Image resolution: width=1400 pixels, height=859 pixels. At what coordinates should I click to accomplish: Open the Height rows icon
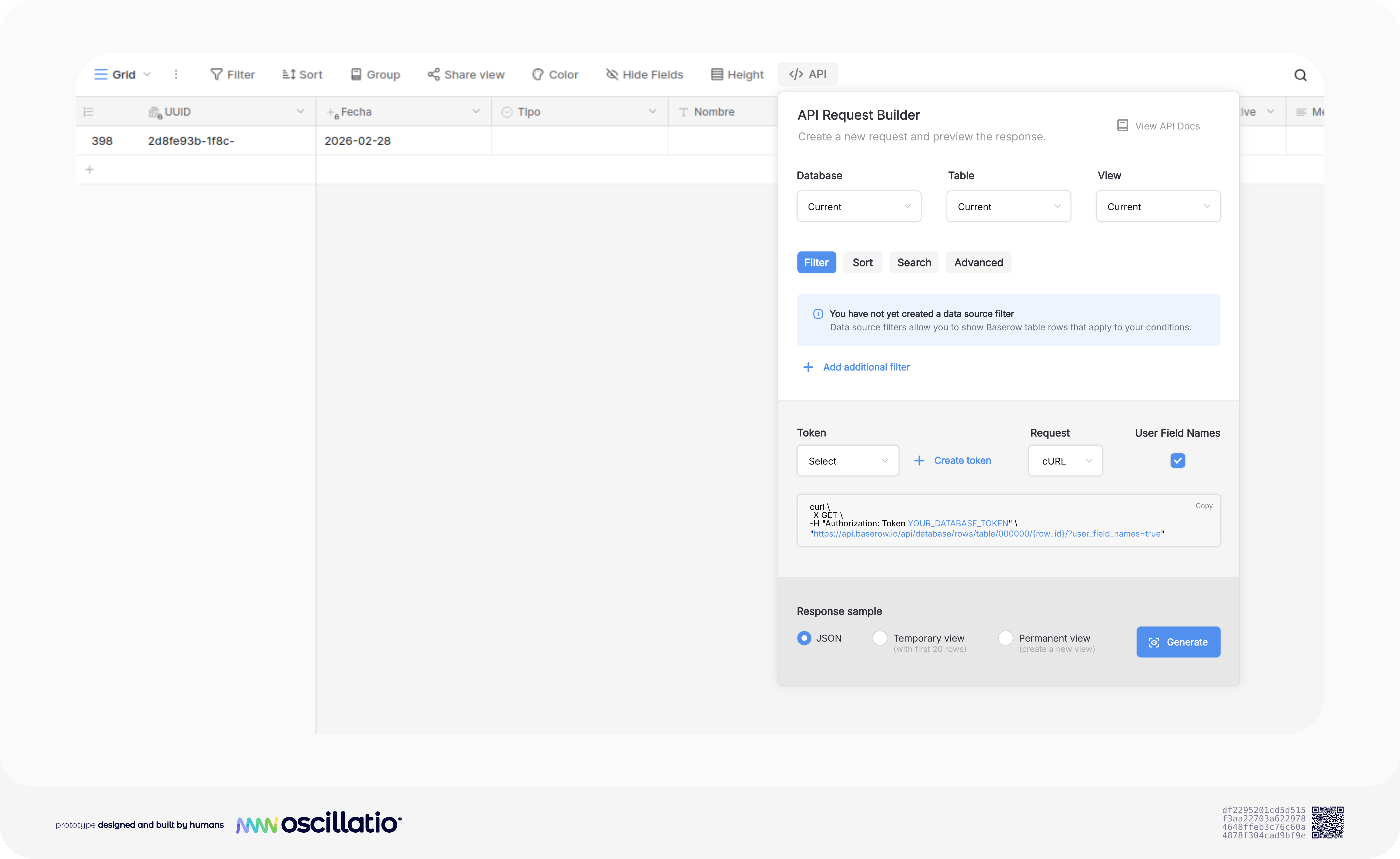click(x=717, y=74)
